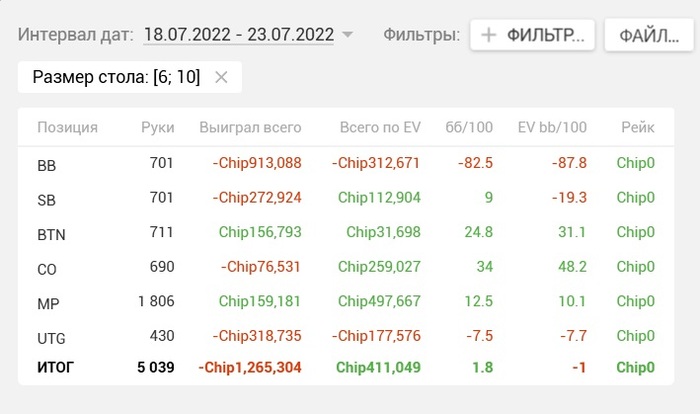Sort by Всего по EV column

click(380, 128)
